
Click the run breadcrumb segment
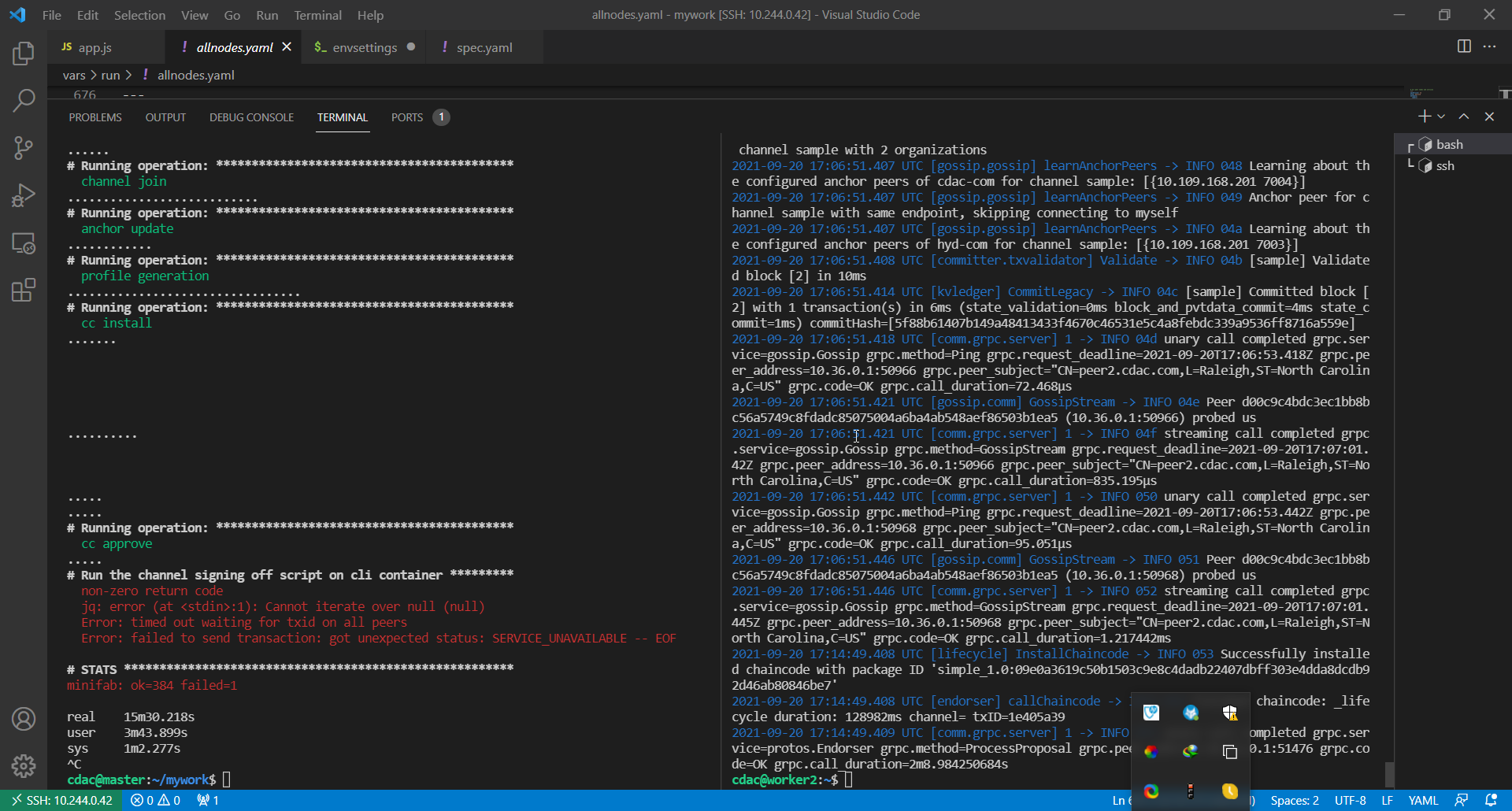110,75
